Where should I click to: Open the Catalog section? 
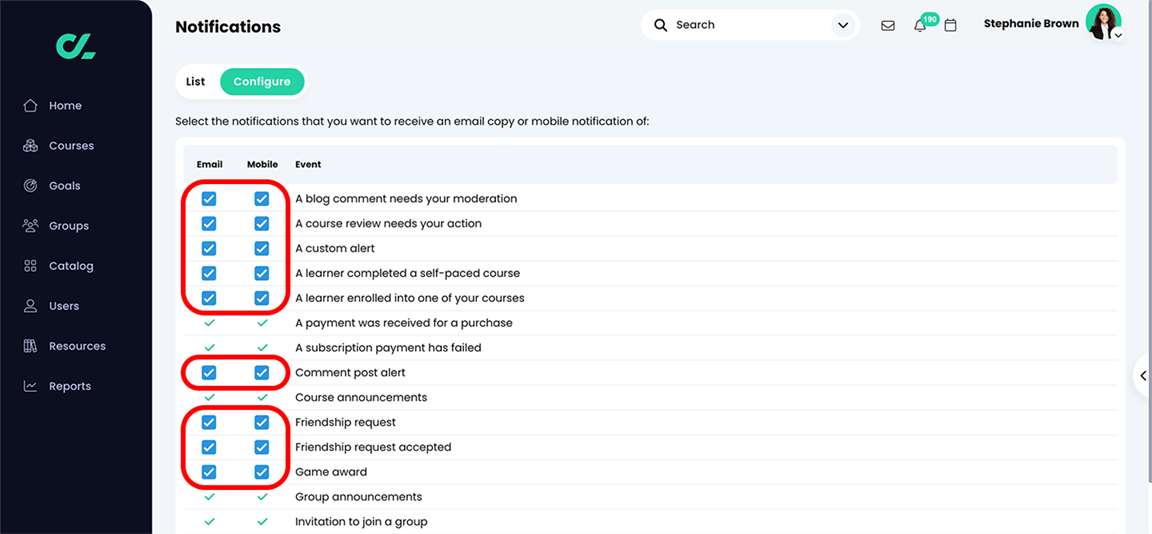(x=70, y=266)
